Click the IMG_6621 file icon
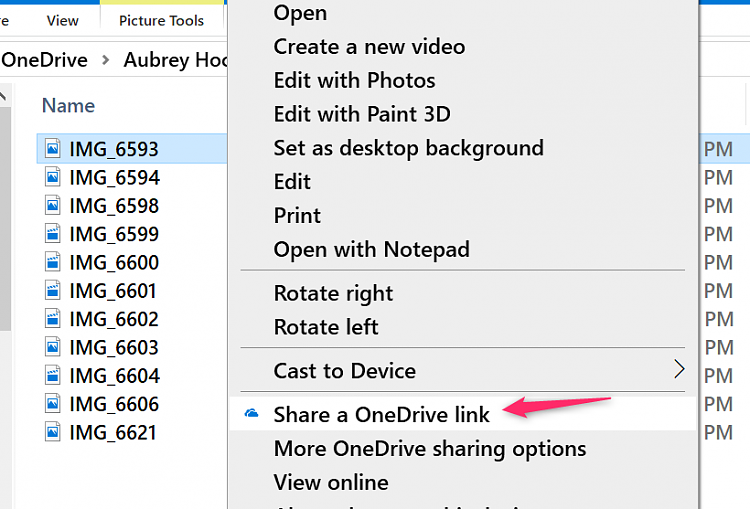The image size is (750, 509). (x=52, y=433)
